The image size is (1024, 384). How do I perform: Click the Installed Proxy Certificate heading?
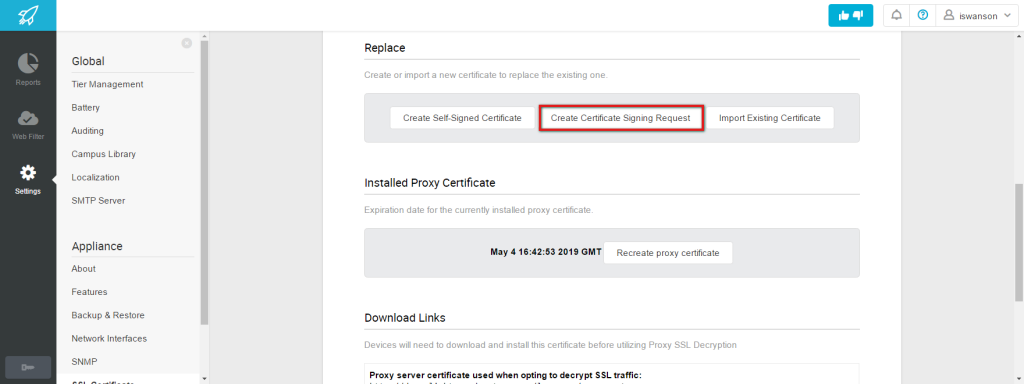tap(430, 183)
